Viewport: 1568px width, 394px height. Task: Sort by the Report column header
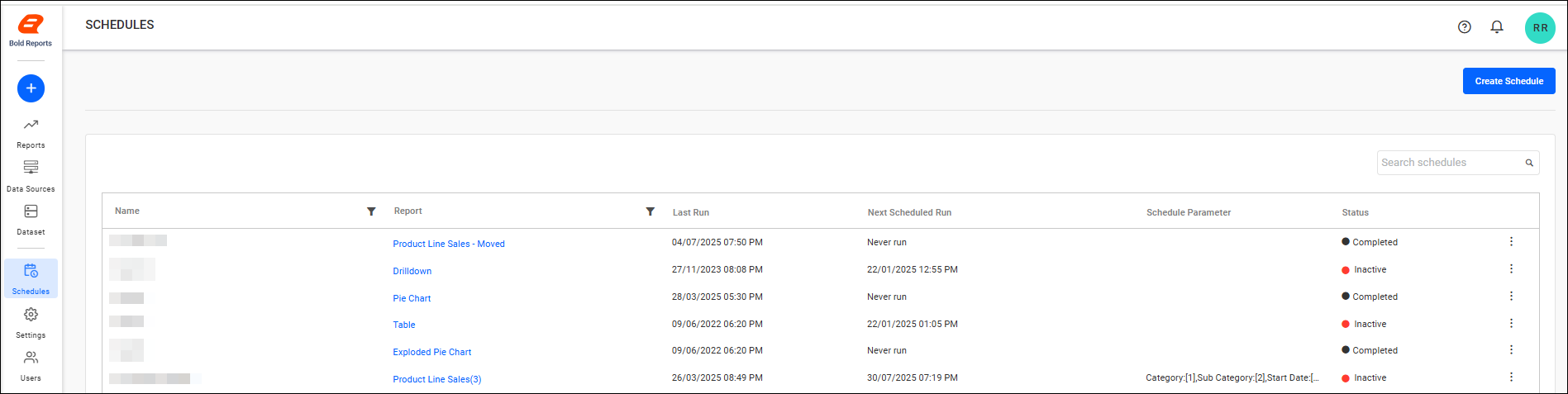408,211
